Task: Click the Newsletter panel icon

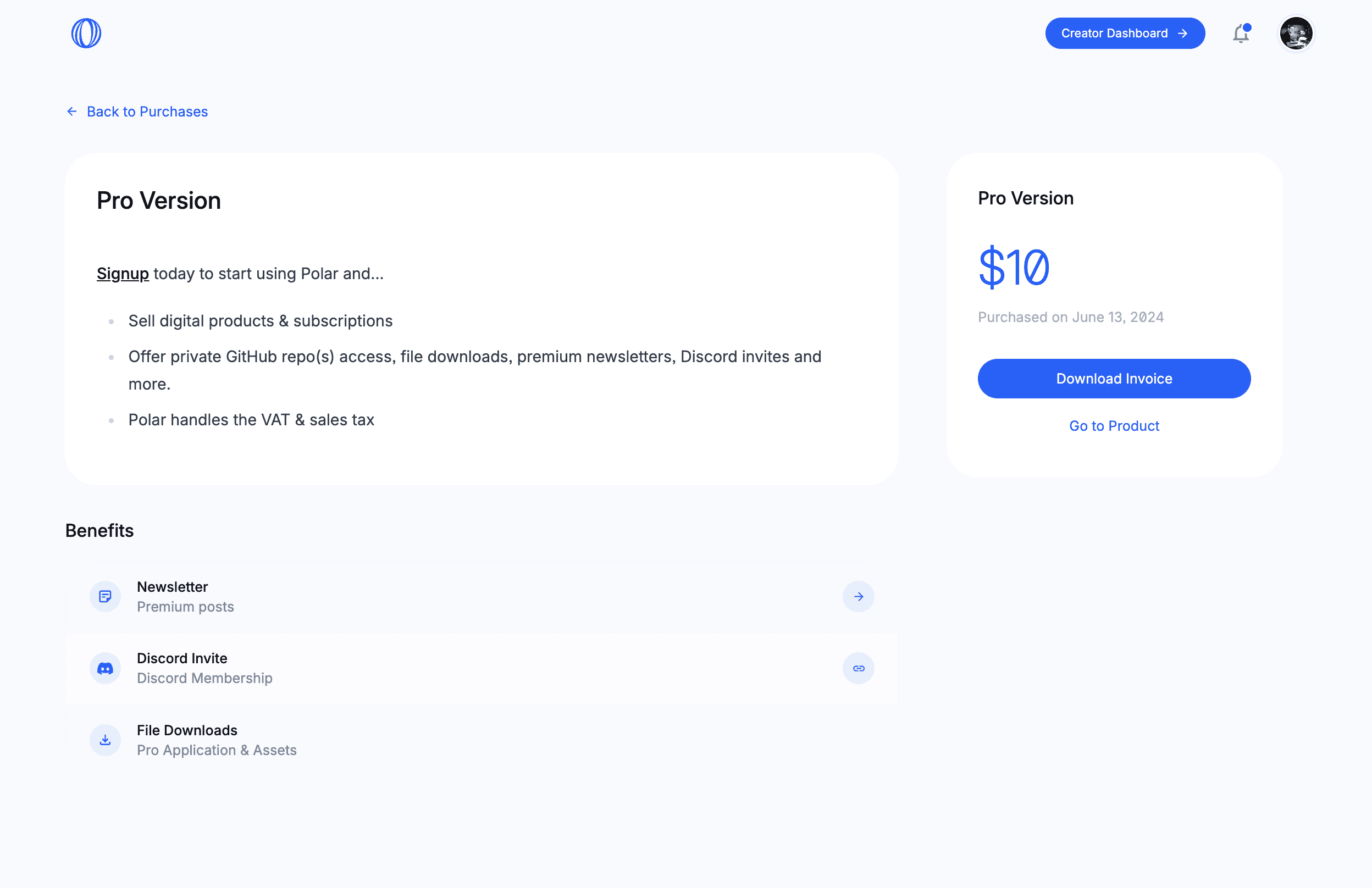Action: coord(106,596)
